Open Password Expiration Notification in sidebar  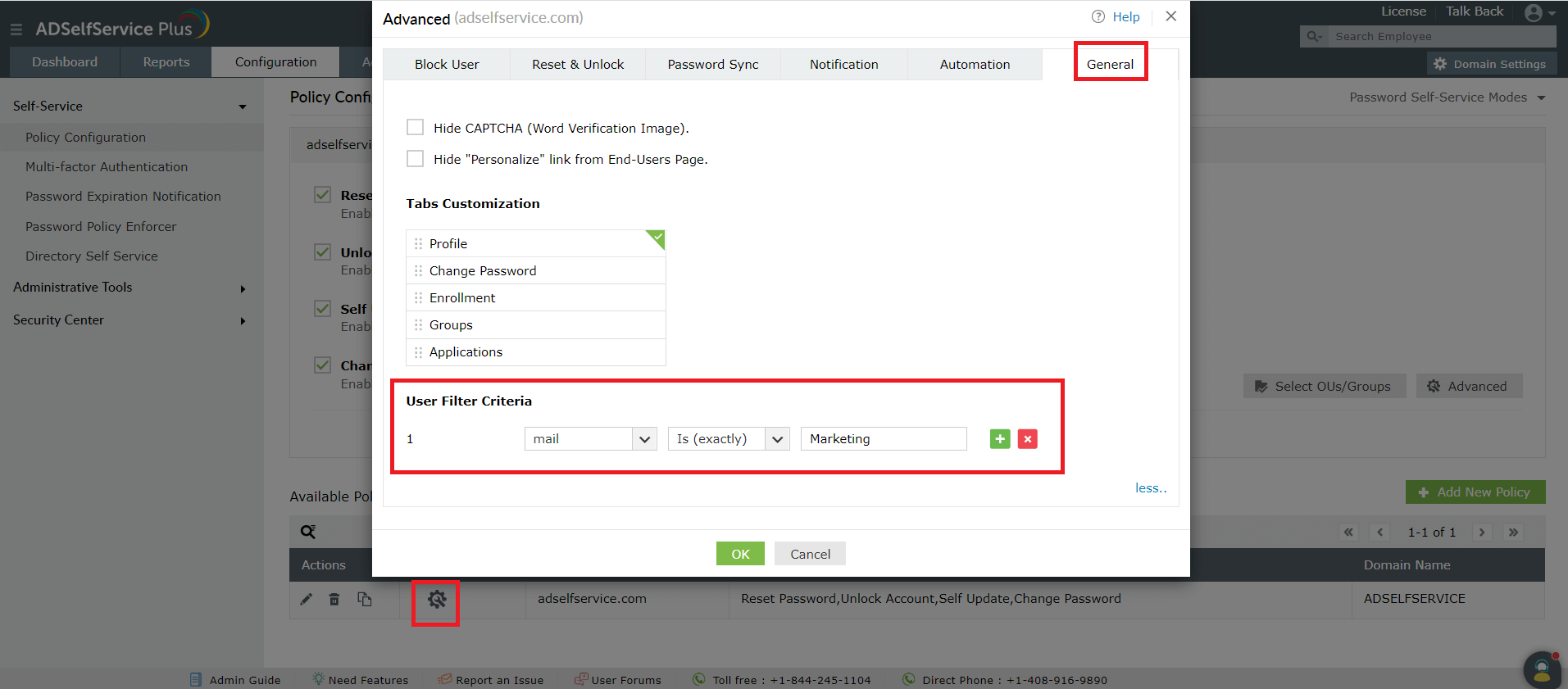coord(123,197)
